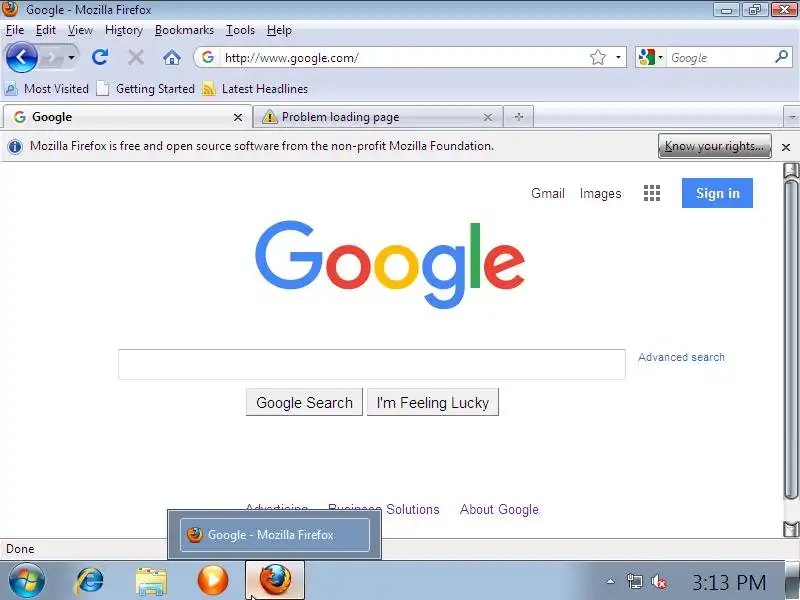Open the search engine selector dropdown
800x600 pixels.
651,57
